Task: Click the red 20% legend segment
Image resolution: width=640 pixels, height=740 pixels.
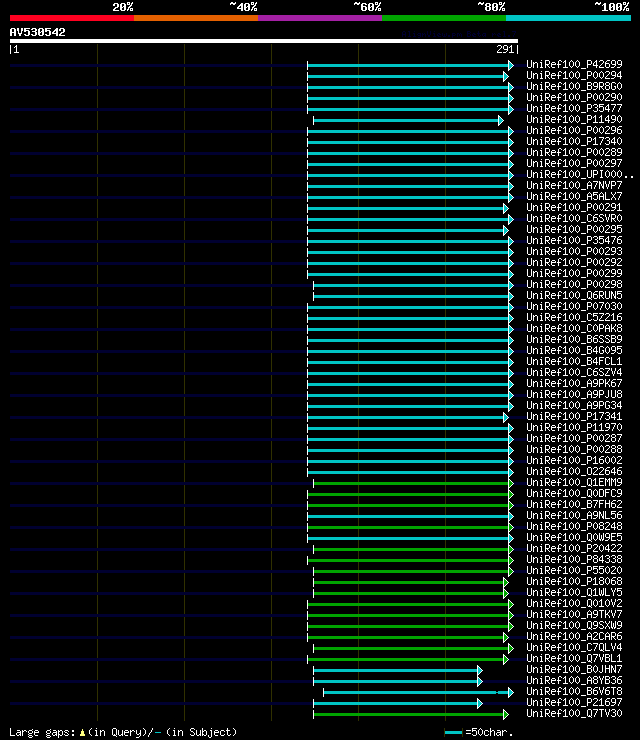Action: tap(72, 18)
